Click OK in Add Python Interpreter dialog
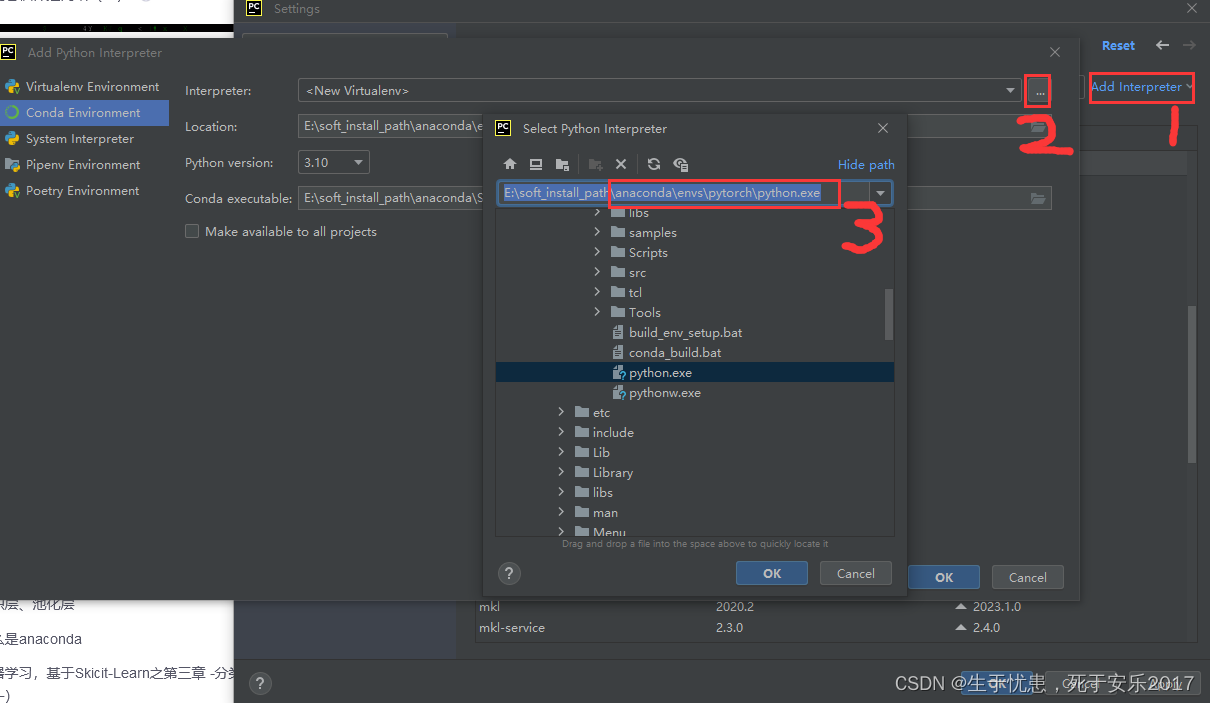The width and height of the screenshot is (1210, 703). point(944,577)
